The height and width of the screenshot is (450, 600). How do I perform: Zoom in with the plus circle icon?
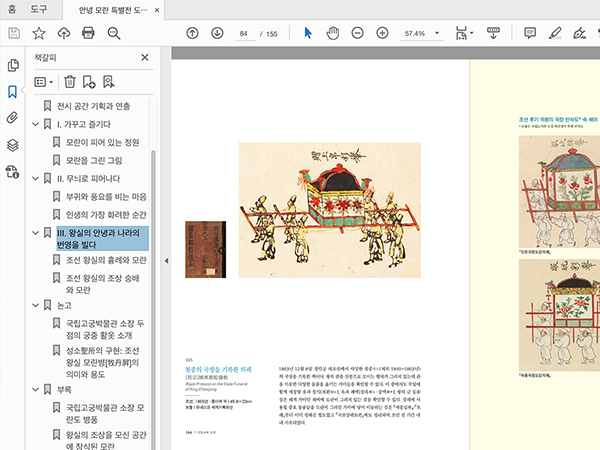click(382, 33)
